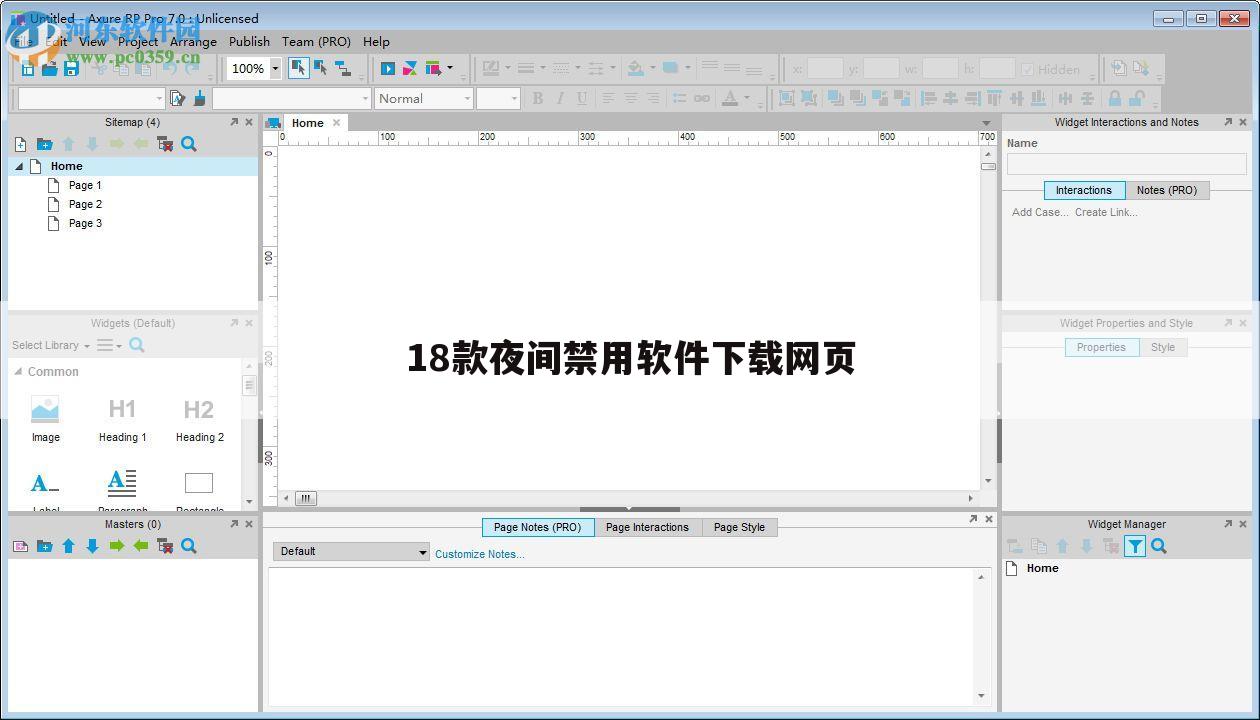Screen dimensions: 1260x720
Task: Open the Team (PRO) menu
Action: click(x=316, y=41)
